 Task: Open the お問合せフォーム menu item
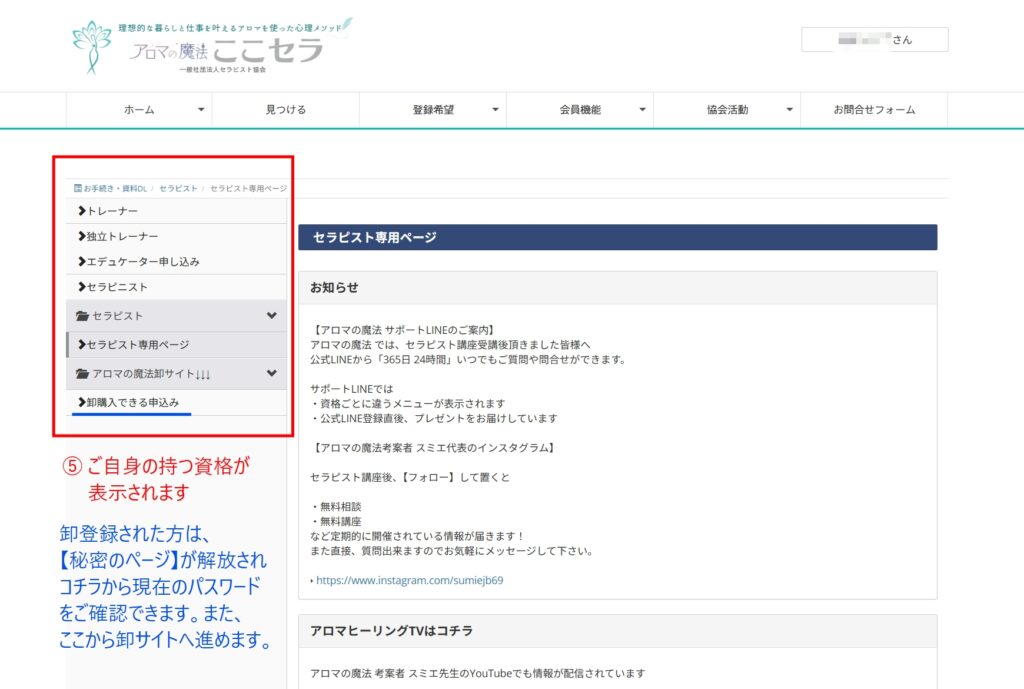(x=874, y=110)
